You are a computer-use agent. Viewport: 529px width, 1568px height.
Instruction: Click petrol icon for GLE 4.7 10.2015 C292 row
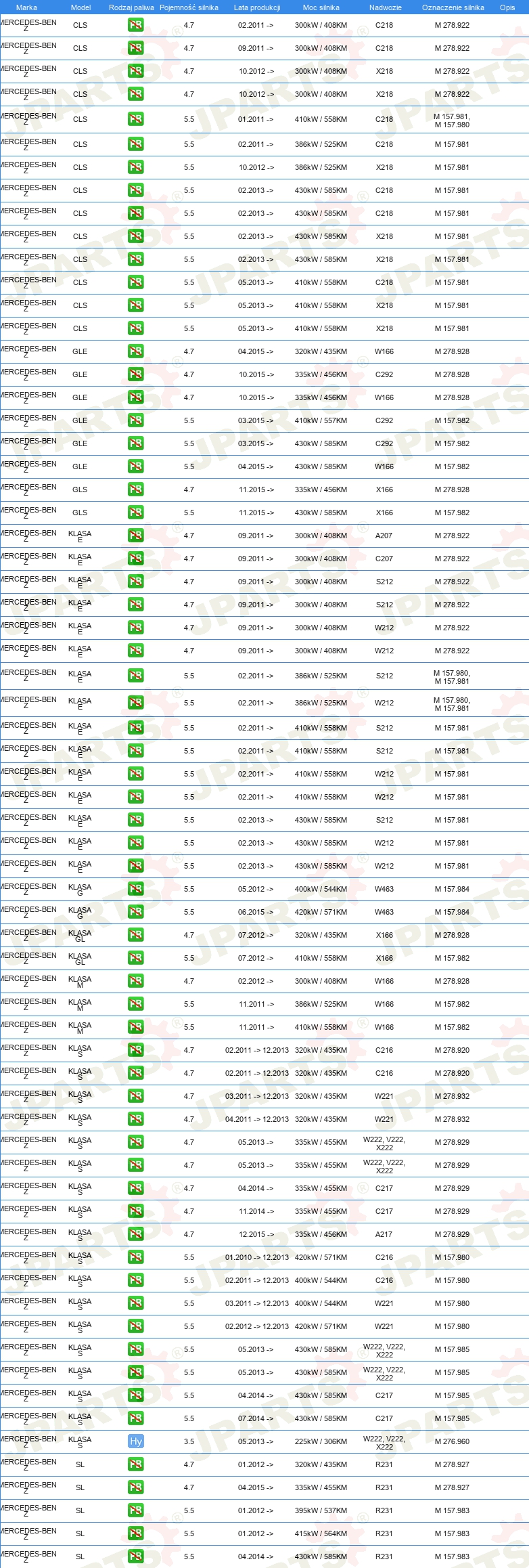pos(135,374)
